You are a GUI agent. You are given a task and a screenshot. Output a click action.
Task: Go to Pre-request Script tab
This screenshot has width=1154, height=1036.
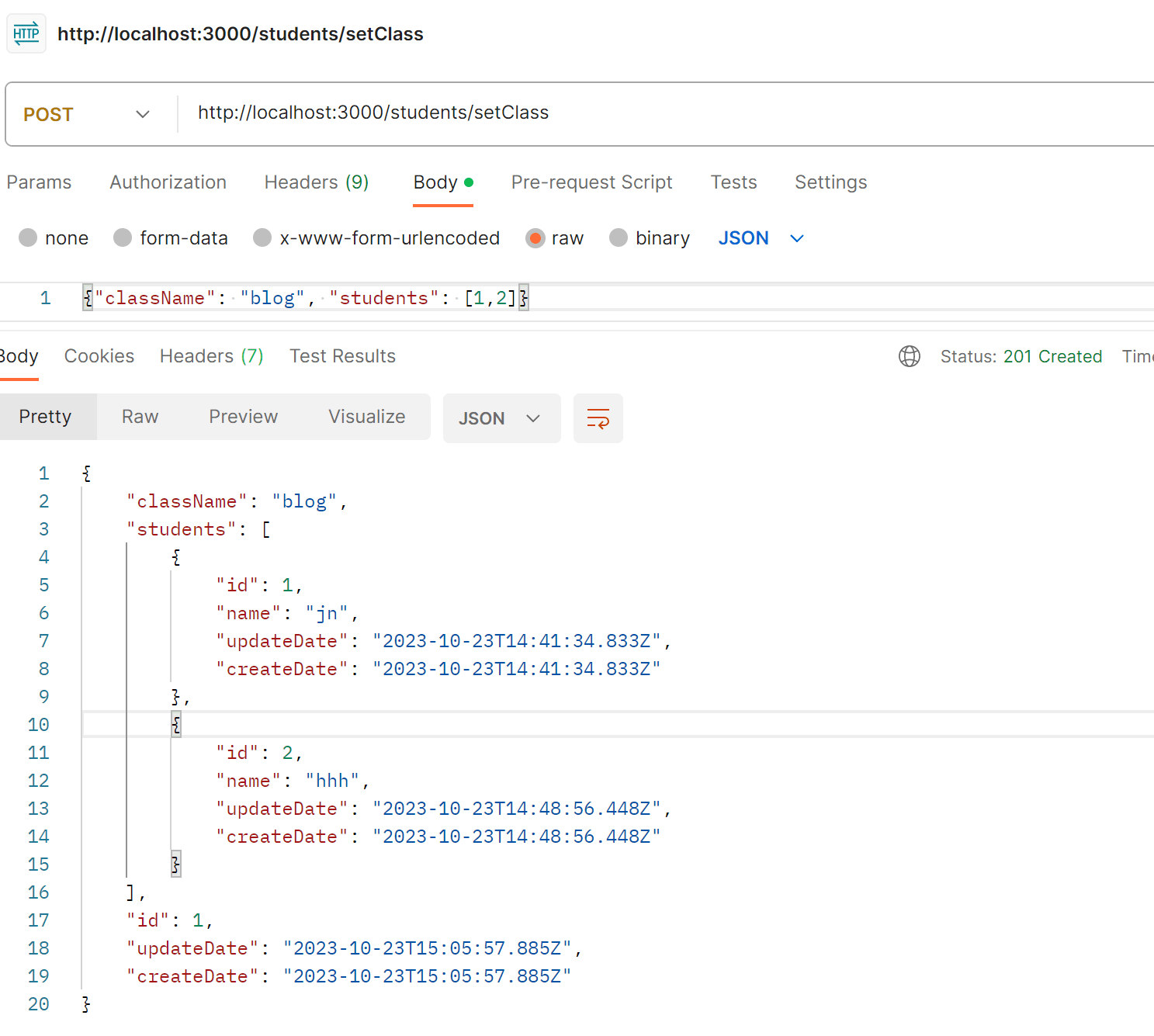[x=591, y=182]
